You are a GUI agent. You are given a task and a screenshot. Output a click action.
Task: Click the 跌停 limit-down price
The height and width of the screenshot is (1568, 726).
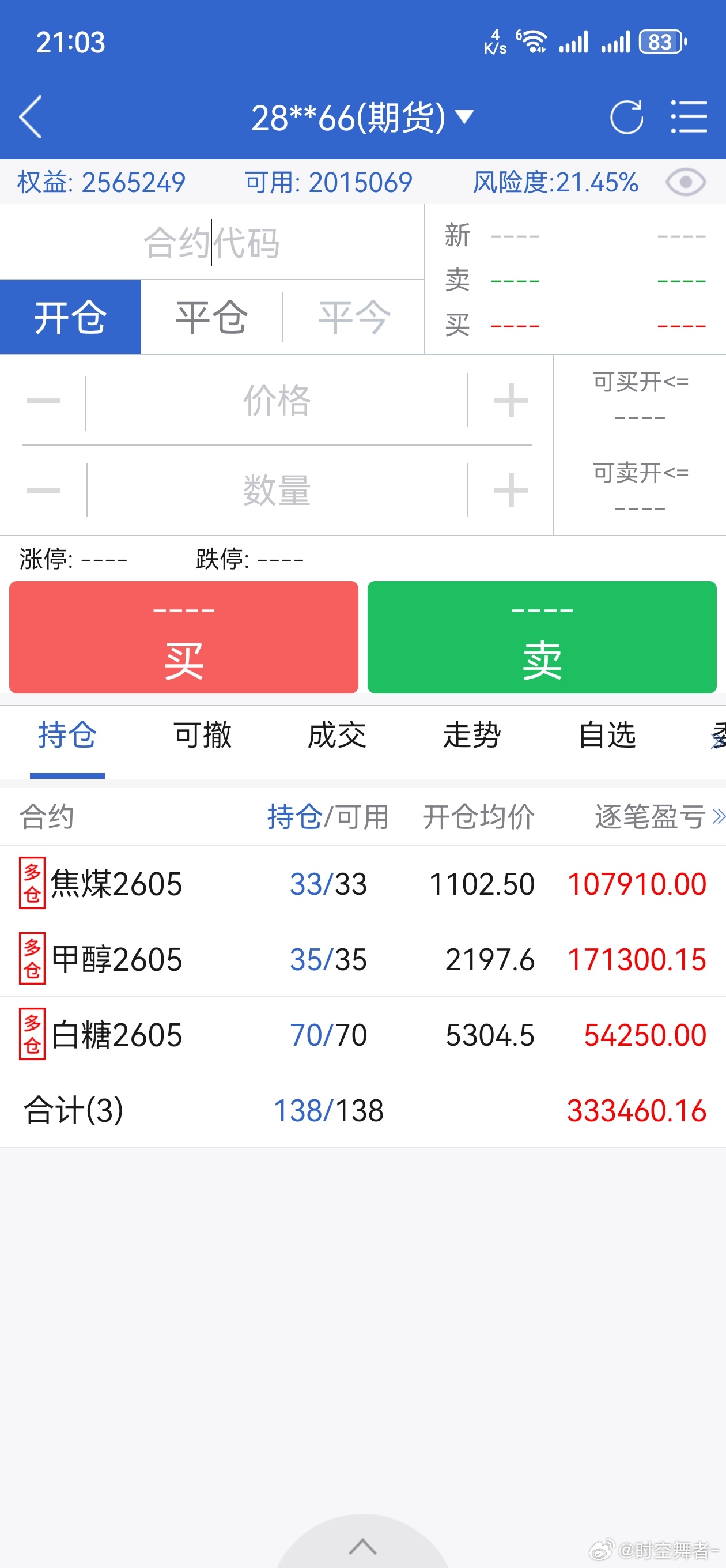[249, 559]
